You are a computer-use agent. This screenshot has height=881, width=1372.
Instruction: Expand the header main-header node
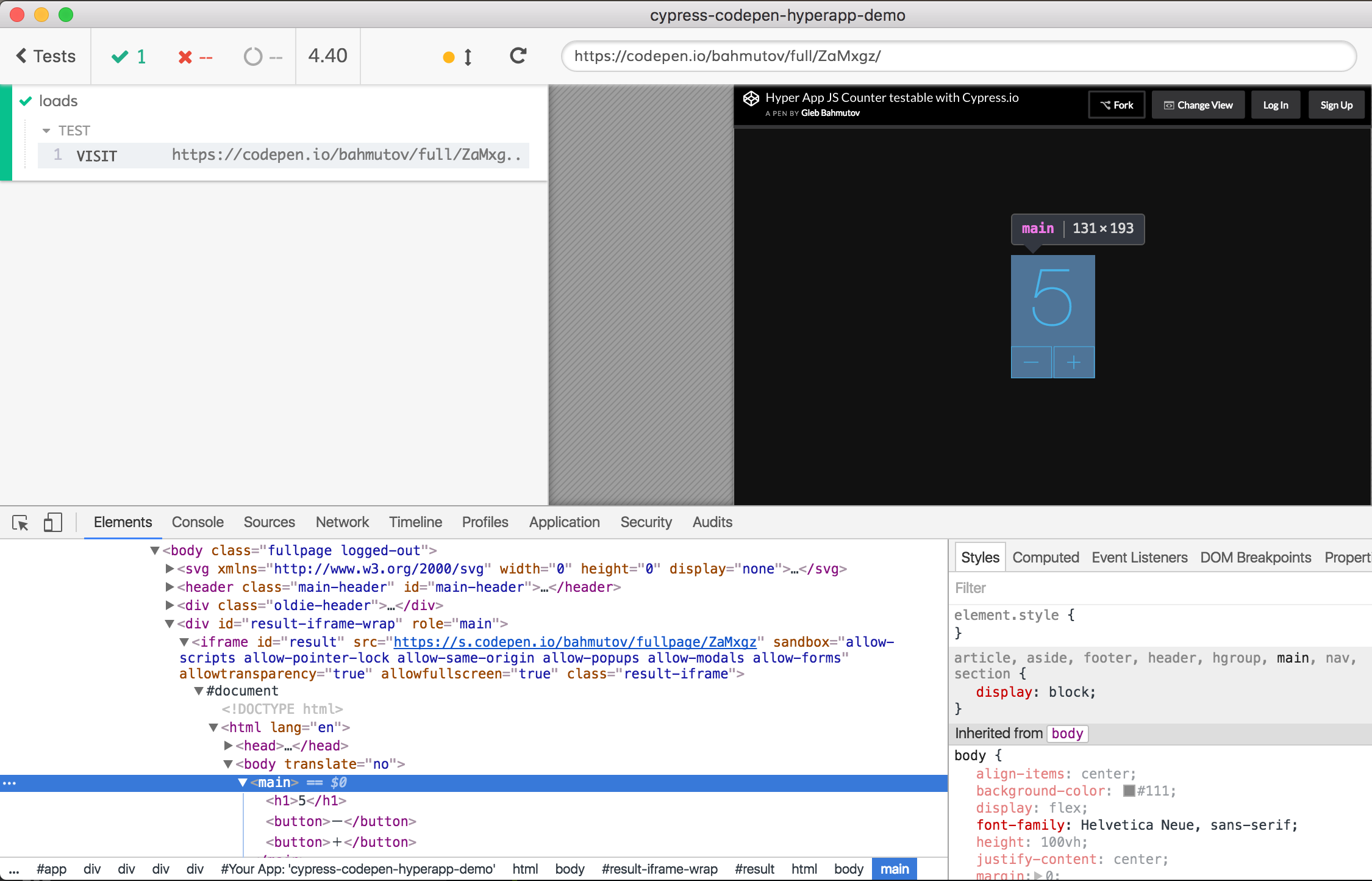click(x=170, y=587)
